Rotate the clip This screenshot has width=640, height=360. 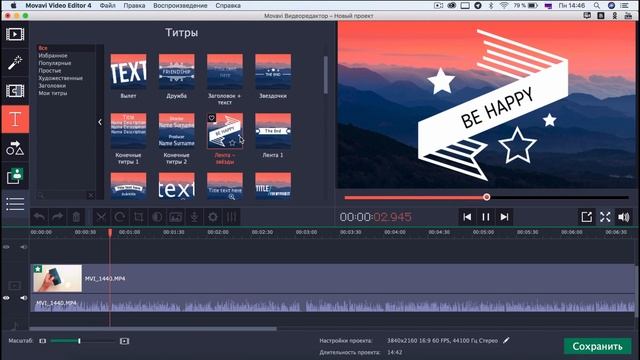[120, 217]
